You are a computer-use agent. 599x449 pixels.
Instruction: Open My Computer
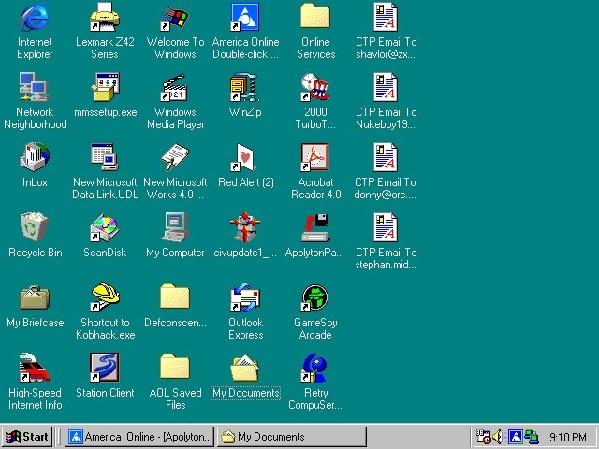point(175,227)
